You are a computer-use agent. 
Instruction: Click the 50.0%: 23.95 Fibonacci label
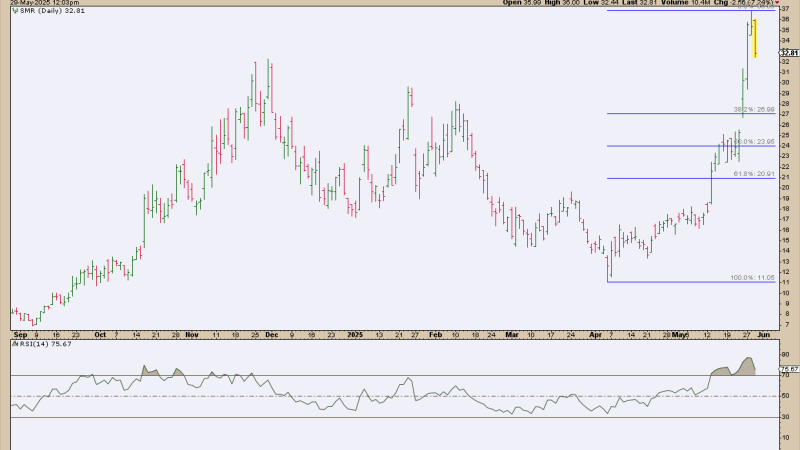pyautogui.click(x=754, y=142)
